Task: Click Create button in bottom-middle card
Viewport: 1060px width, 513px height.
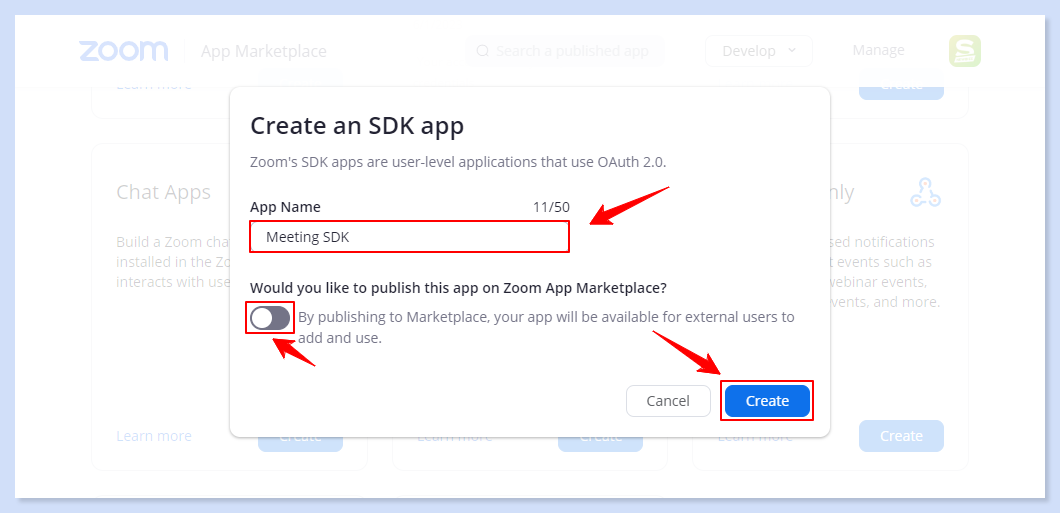Action: click(x=601, y=439)
